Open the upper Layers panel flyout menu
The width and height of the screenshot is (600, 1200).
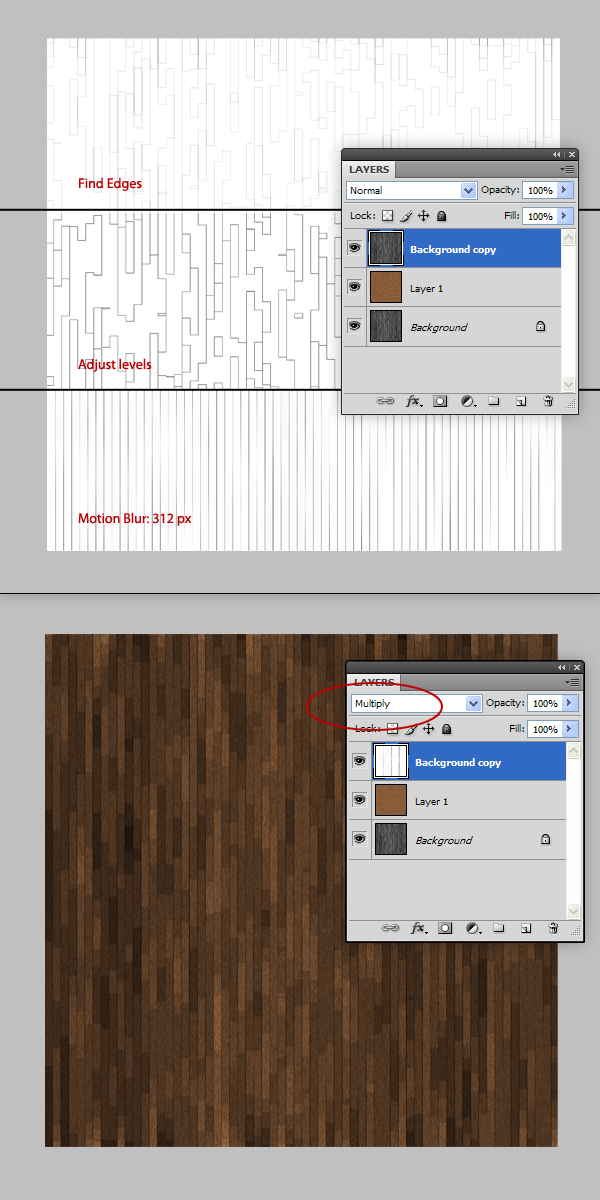pos(568,170)
